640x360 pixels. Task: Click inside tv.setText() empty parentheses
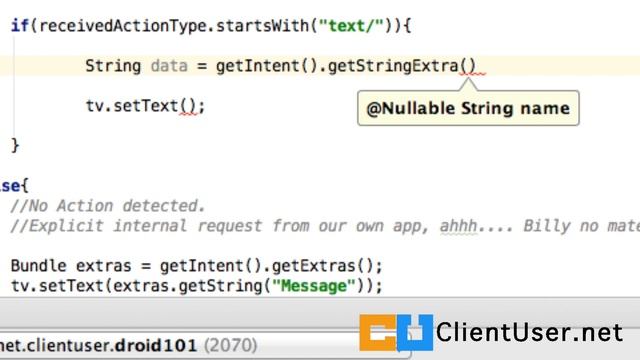click(188, 106)
